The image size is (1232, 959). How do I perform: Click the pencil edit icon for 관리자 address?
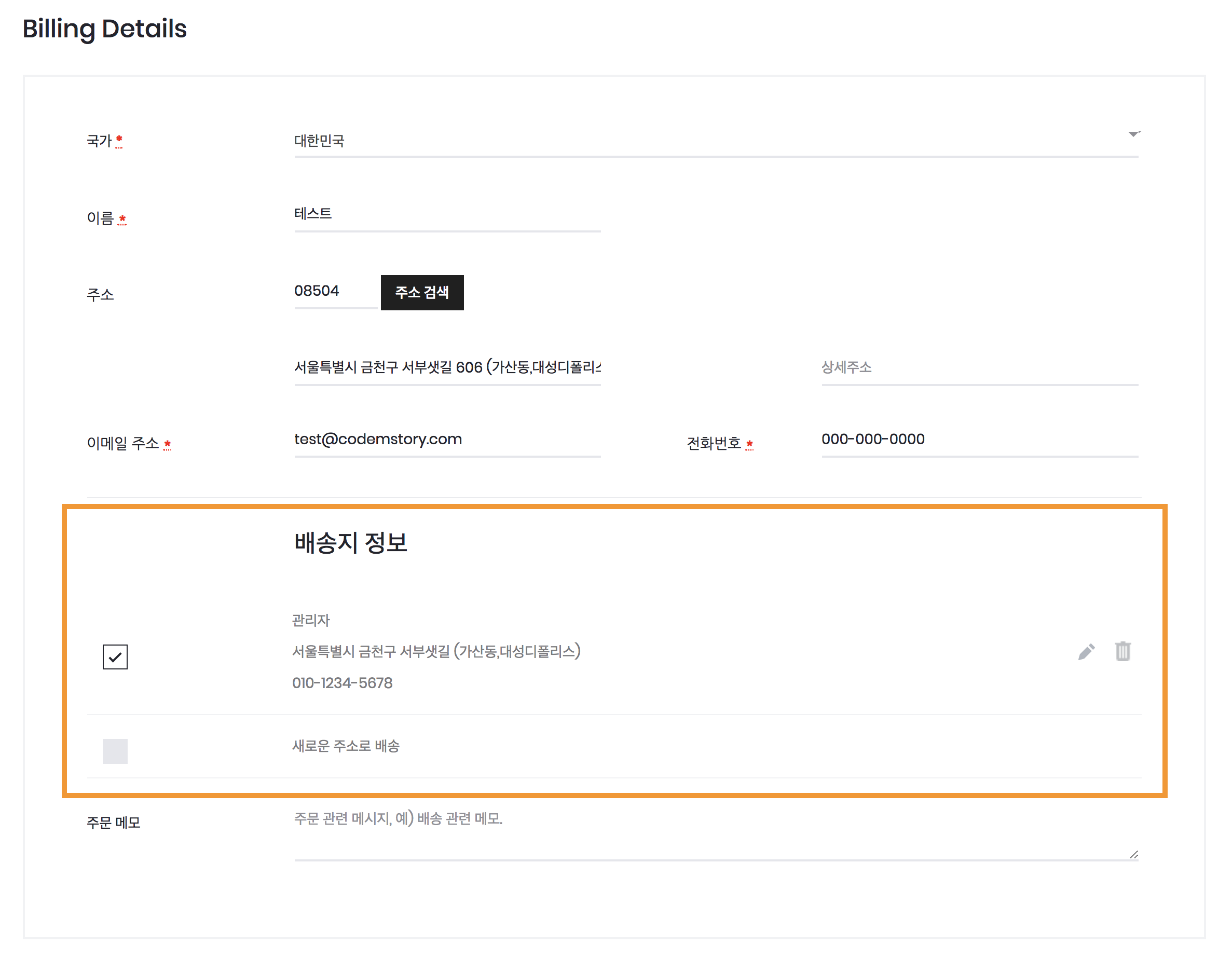[1086, 652]
